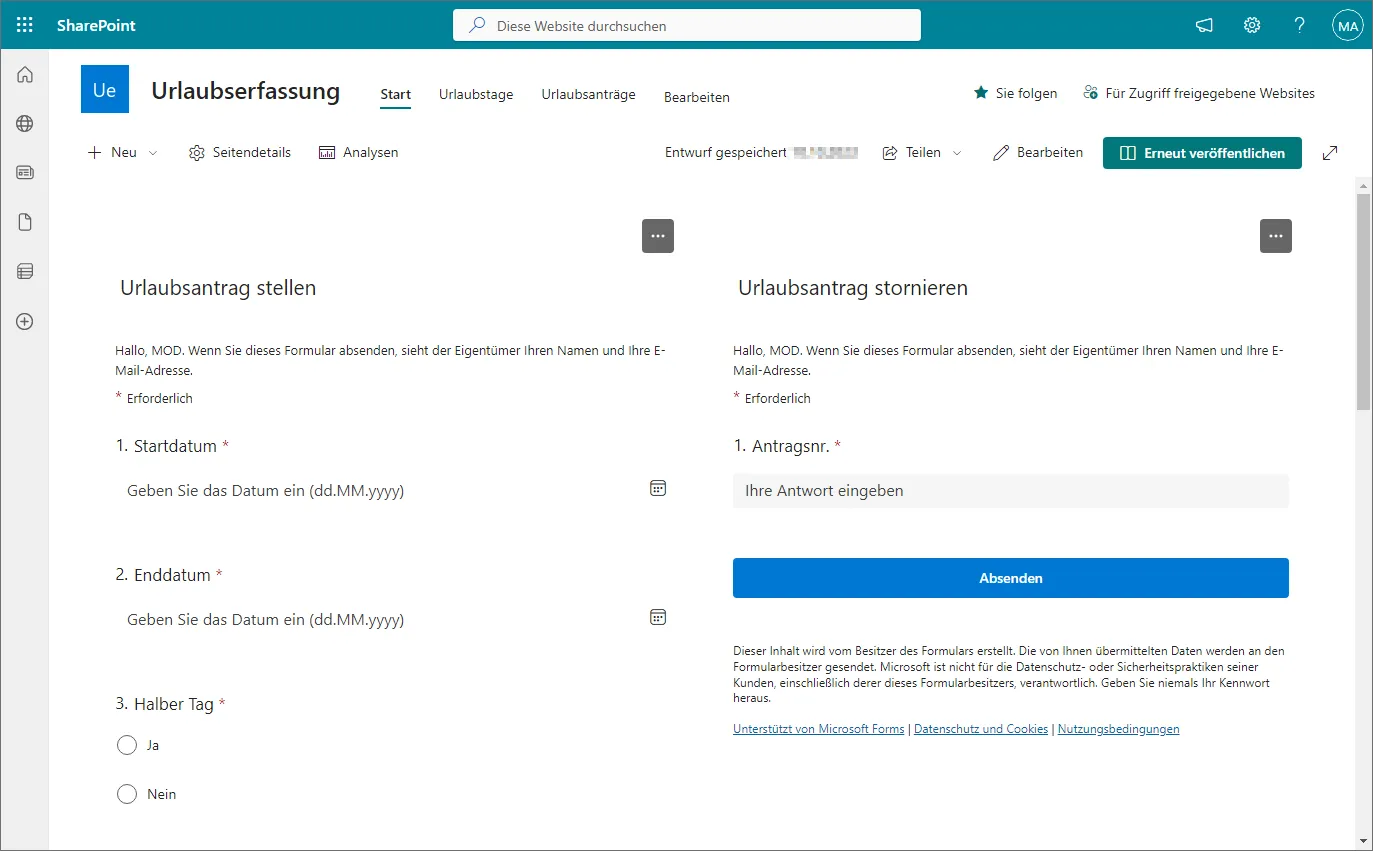1373x851 pixels.
Task: Open ellipsis menu above 'Urlaubsantrag stellen'
Action: tap(658, 236)
